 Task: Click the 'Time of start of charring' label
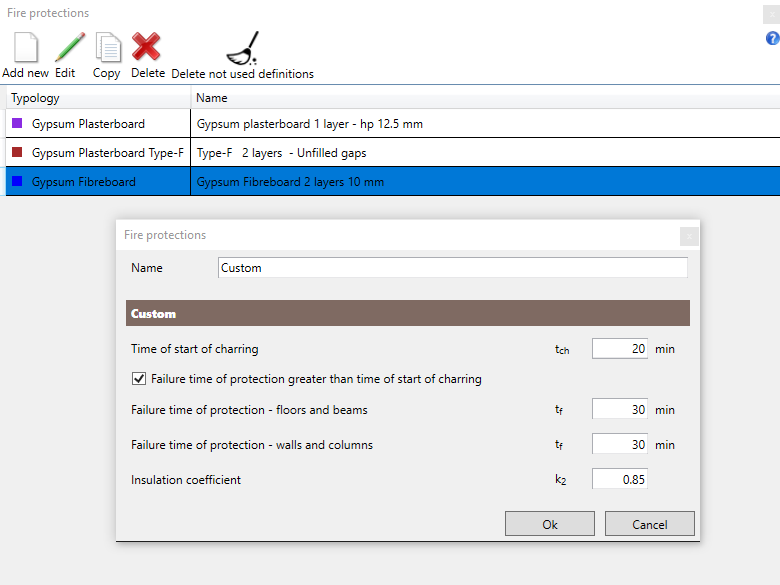[195, 349]
